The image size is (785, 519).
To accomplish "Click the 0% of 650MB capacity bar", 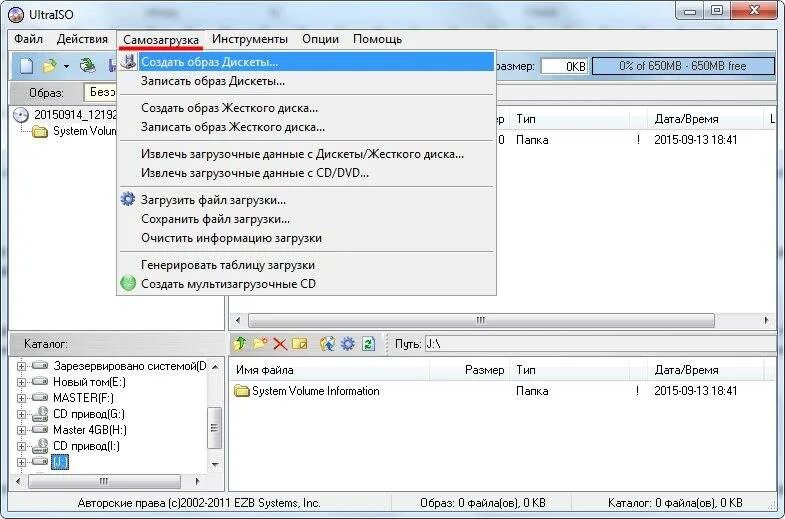I will [x=683, y=66].
